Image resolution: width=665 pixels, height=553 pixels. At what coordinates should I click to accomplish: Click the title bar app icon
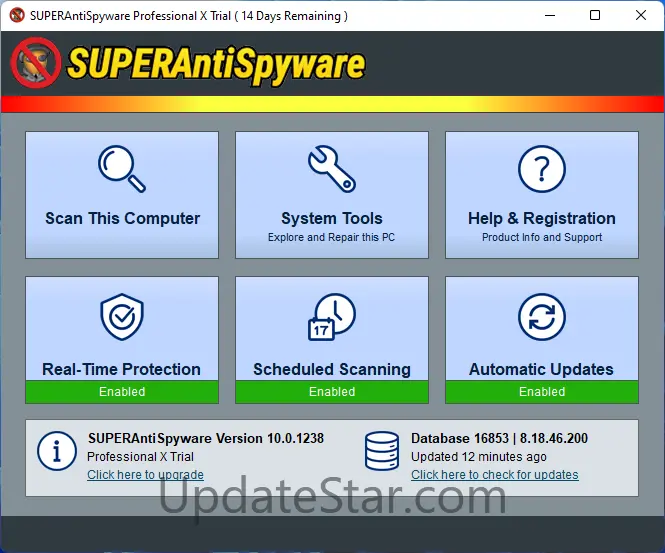(x=17, y=15)
